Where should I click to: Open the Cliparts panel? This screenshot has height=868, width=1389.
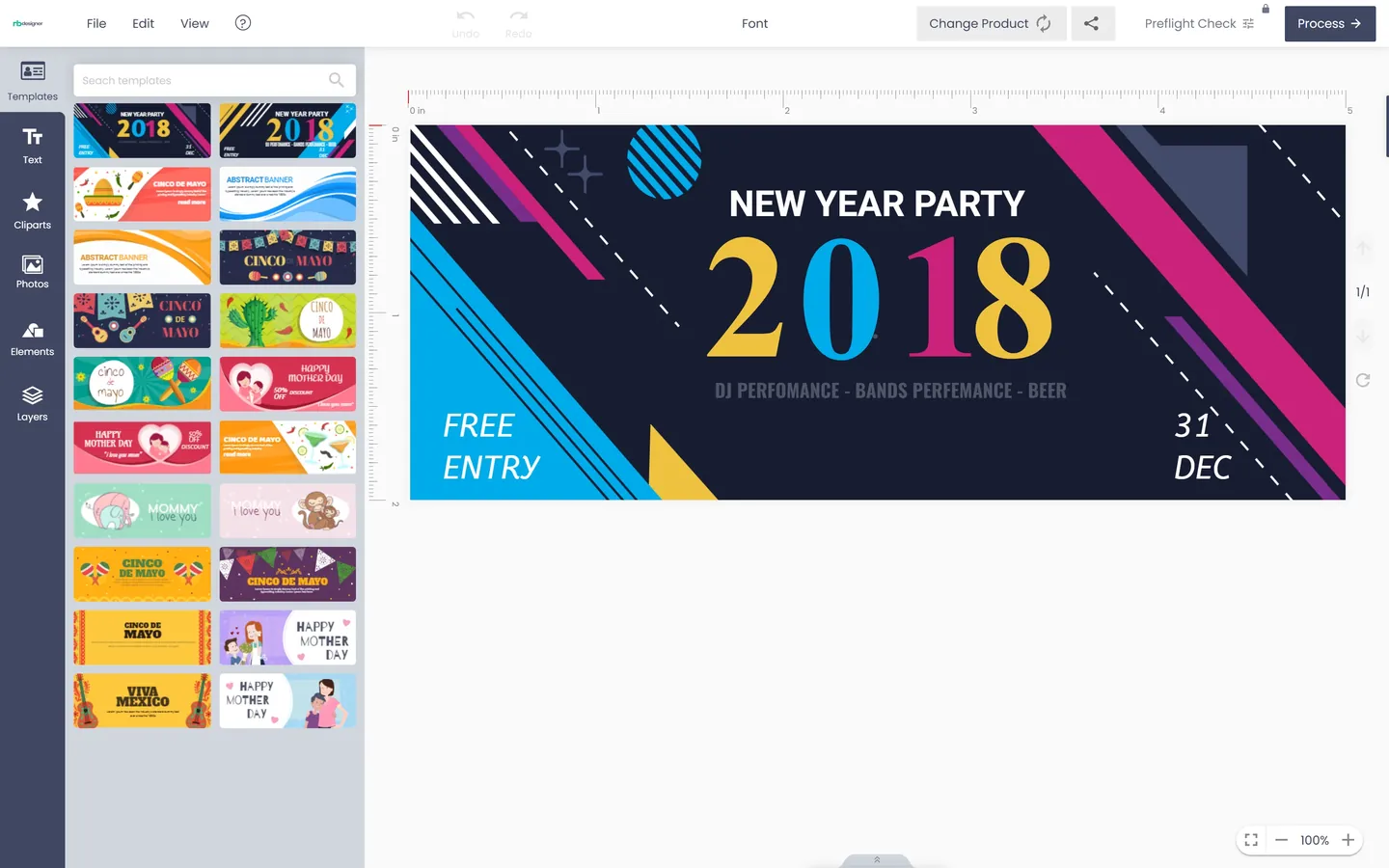click(x=32, y=210)
